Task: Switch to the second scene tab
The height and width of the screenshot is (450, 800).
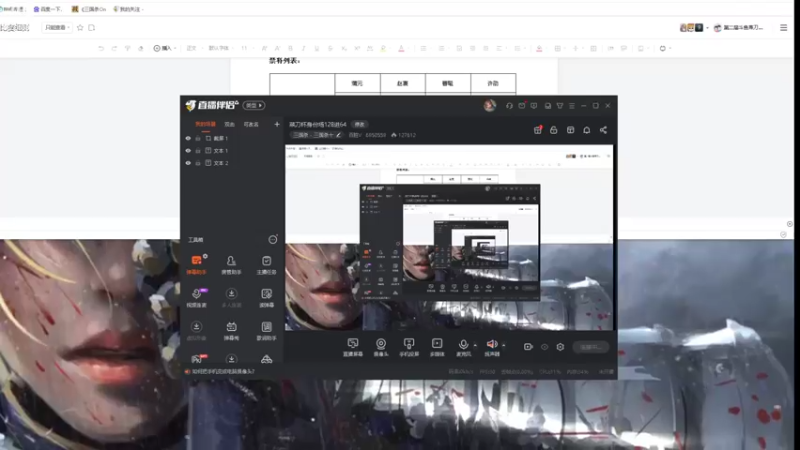Action: coord(230,124)
